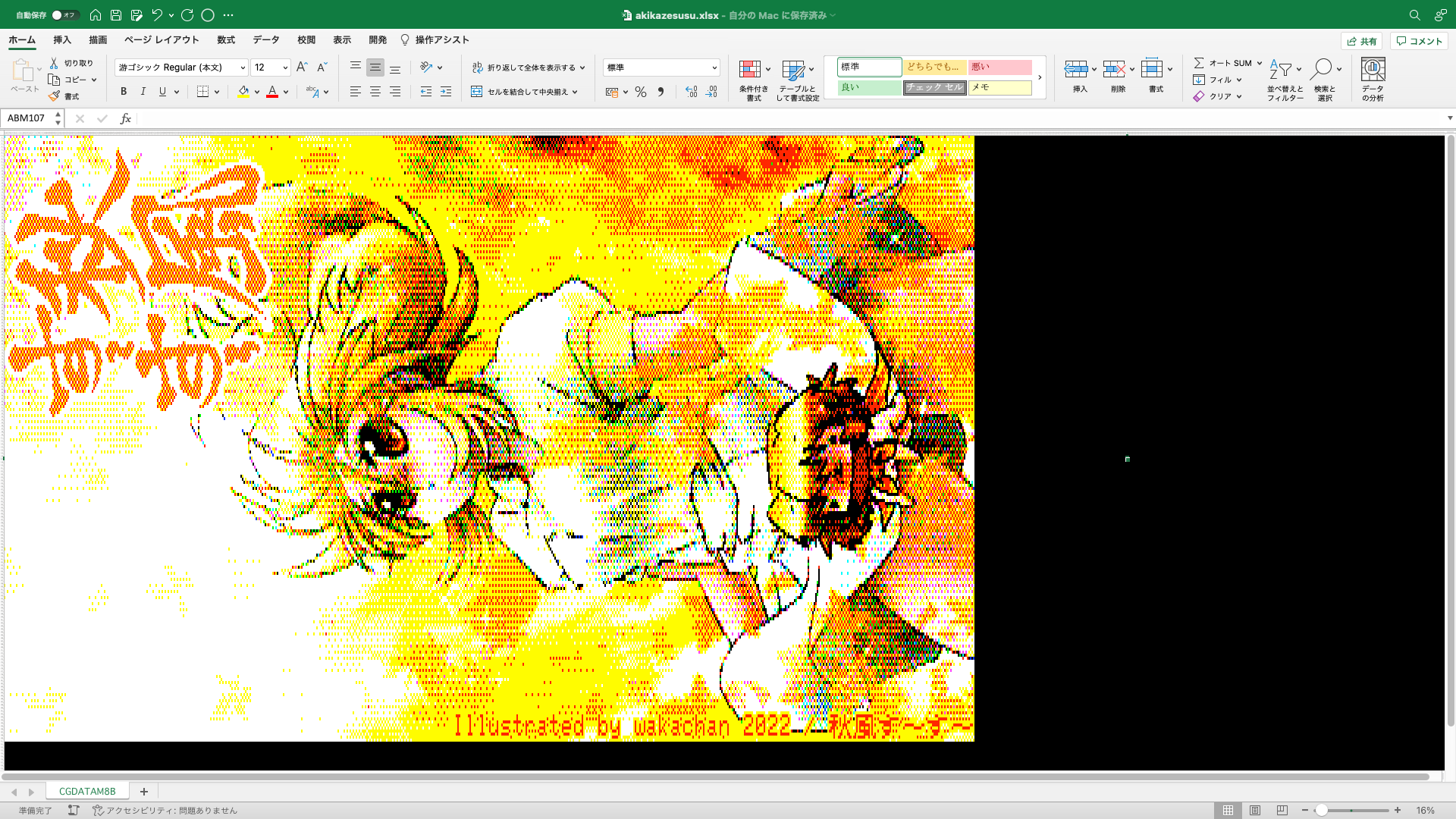The width and height of the screenshot is (1456, 819).
Task: Click the Redo arrow icon
Action: [x=187, y=15]
